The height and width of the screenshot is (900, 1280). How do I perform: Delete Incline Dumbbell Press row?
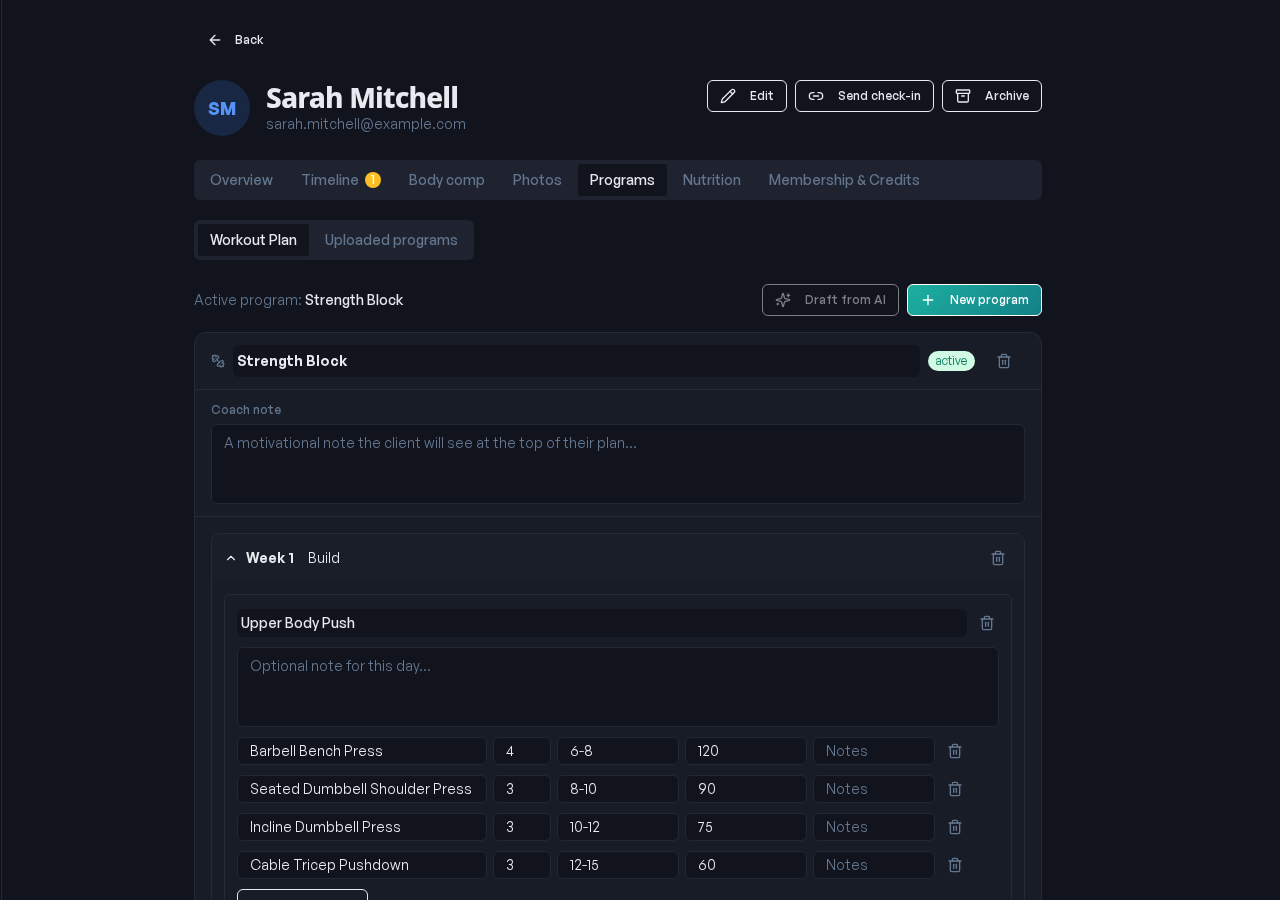[955, 827]
